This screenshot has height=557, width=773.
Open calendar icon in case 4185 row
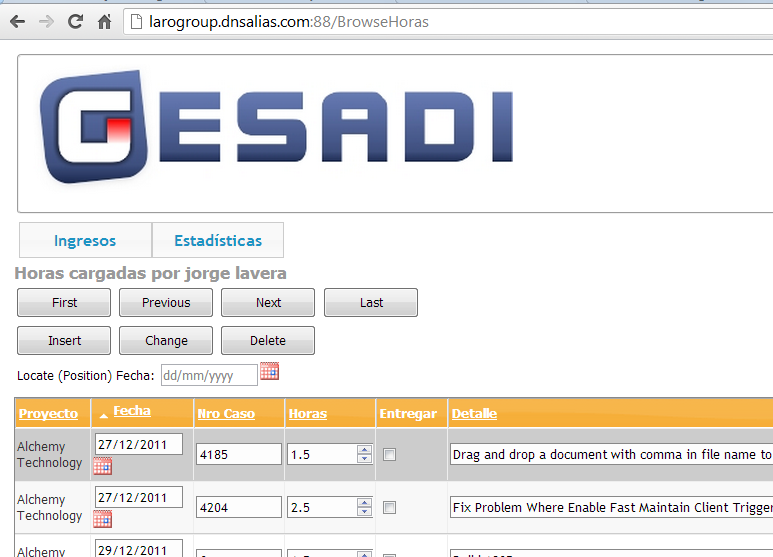(x=103, y=466)
